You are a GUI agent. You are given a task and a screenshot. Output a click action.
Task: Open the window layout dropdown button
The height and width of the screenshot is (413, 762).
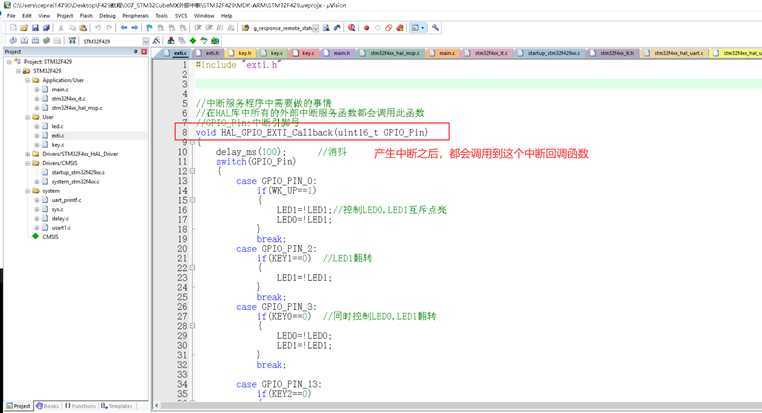pos(417,28)
